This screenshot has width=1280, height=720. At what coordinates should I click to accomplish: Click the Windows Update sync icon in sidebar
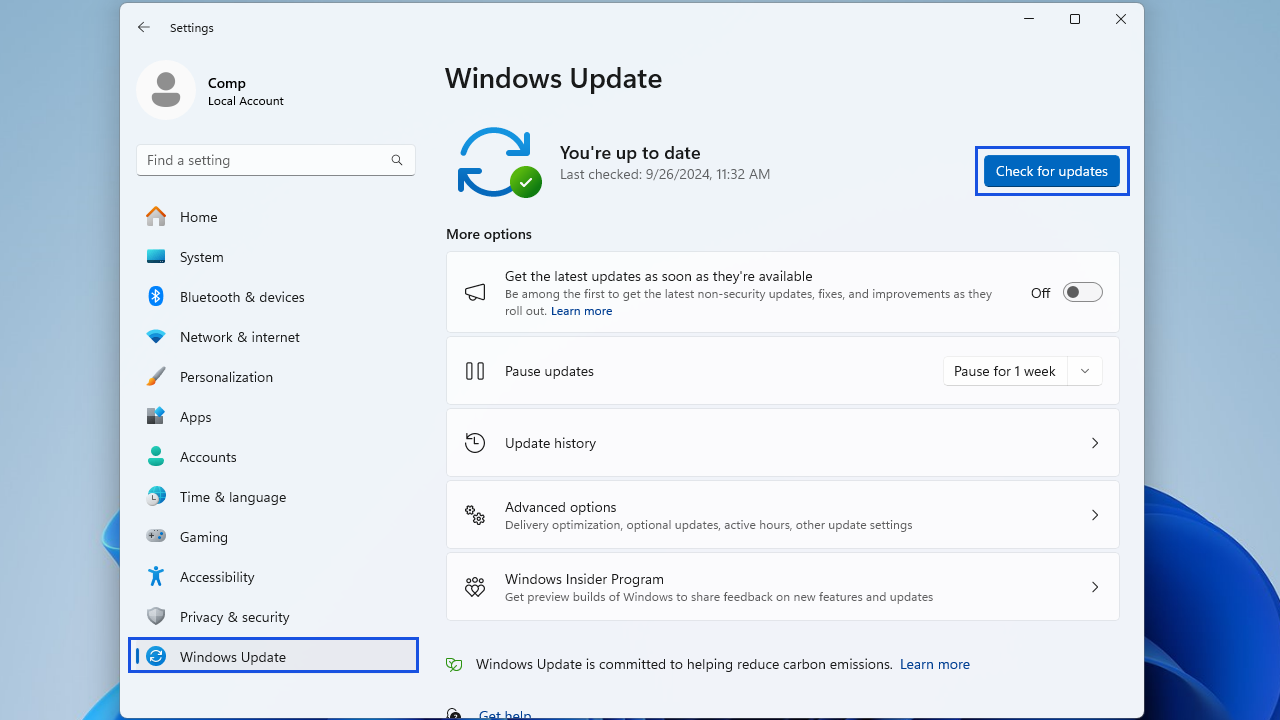click(x=156, y=656)
